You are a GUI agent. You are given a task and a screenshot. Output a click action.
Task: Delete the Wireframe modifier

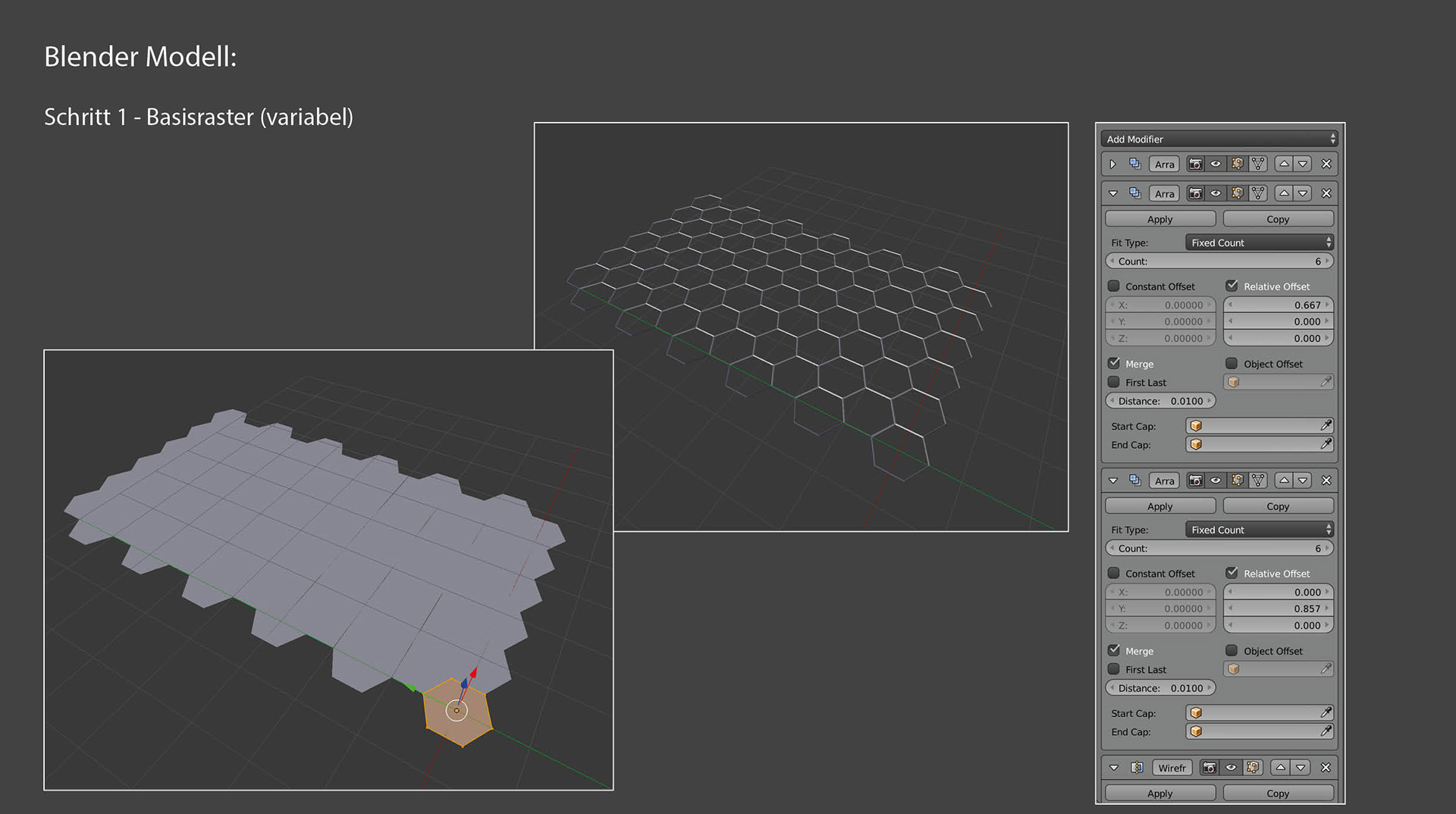pyautogui.click(x=1326, y=768)
